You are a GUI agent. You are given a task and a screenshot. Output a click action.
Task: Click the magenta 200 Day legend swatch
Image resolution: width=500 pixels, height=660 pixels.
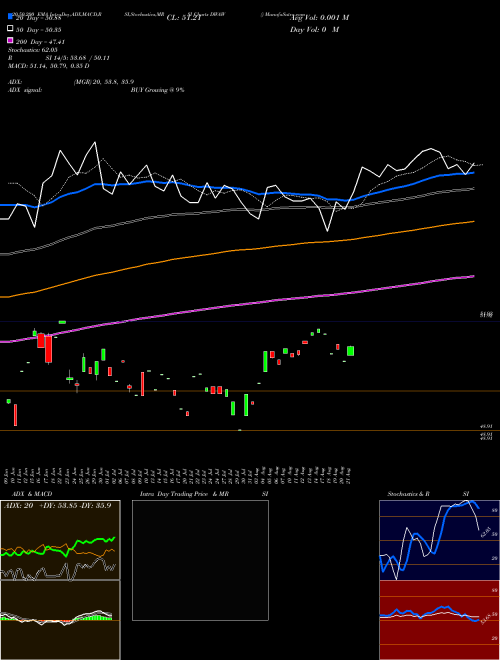10,41
